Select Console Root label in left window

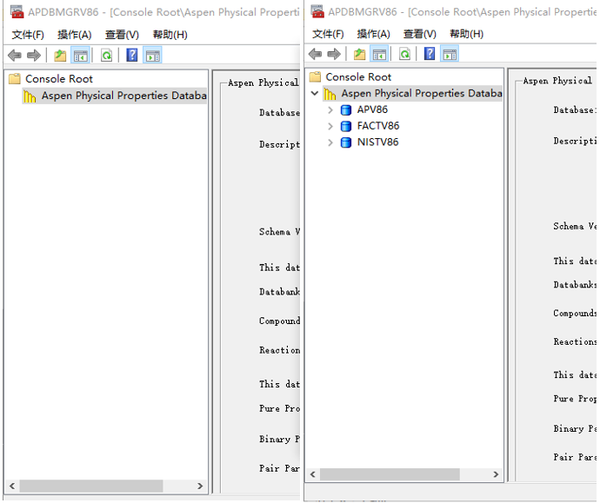pyautogui.click(x=59, y=79)
